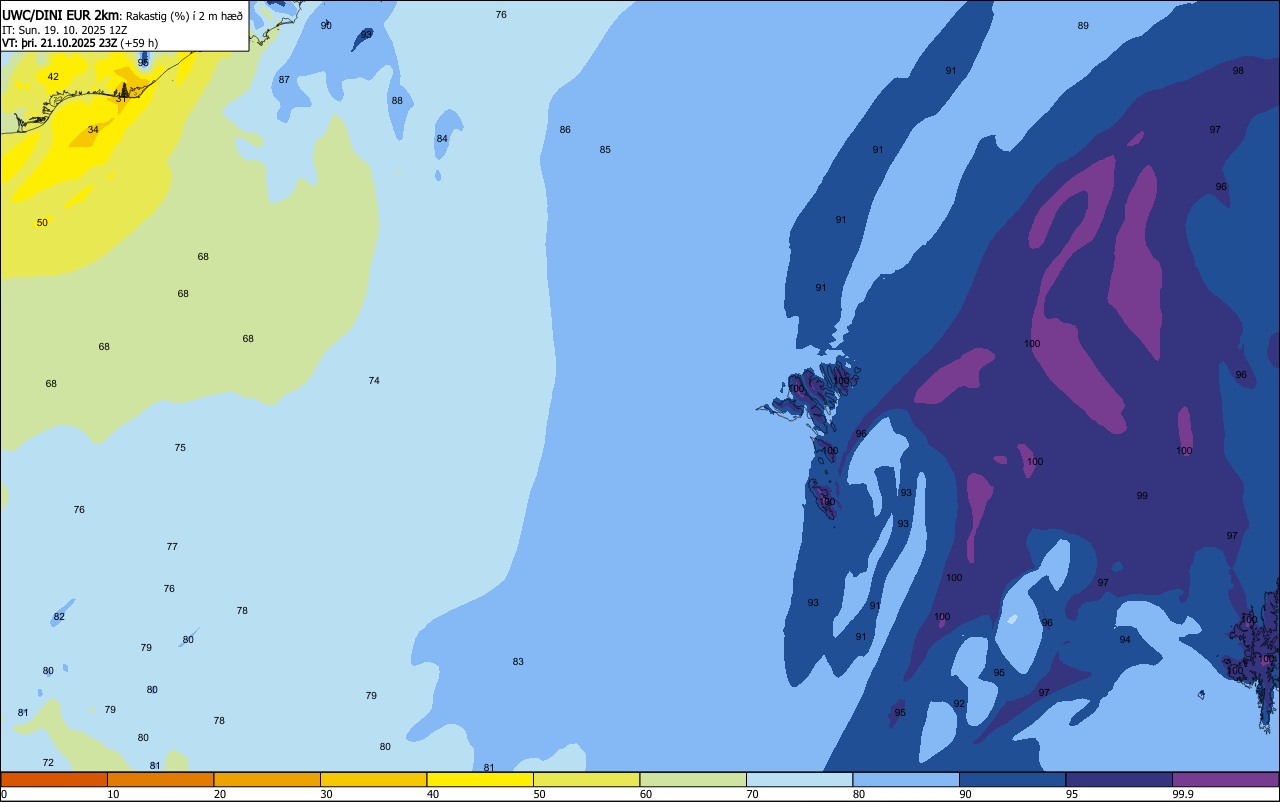Click the map humidity value 87
The height and width of the screenshot is (802, 1280).
pyautogui.click(x=284, y=80)
